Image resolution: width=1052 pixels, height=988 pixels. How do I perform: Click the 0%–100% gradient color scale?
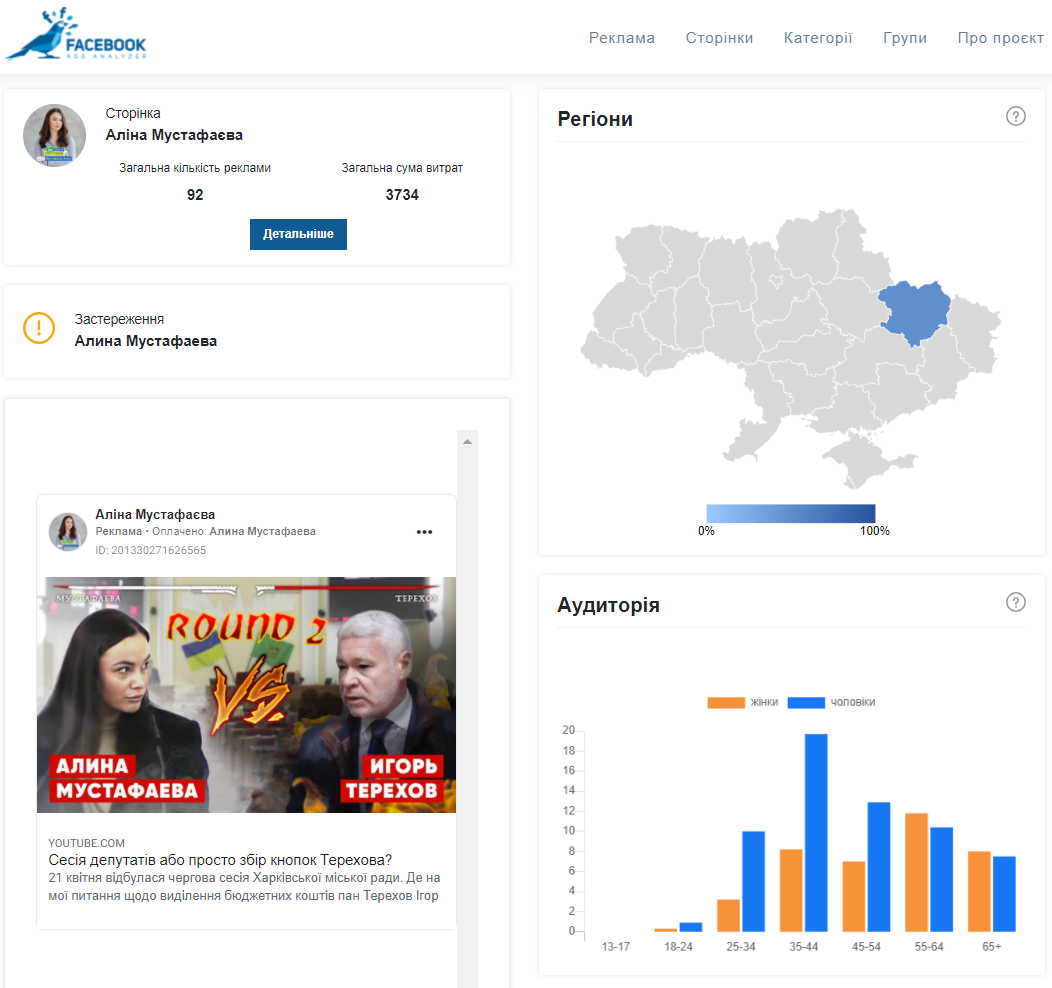[x=790, y=513]
